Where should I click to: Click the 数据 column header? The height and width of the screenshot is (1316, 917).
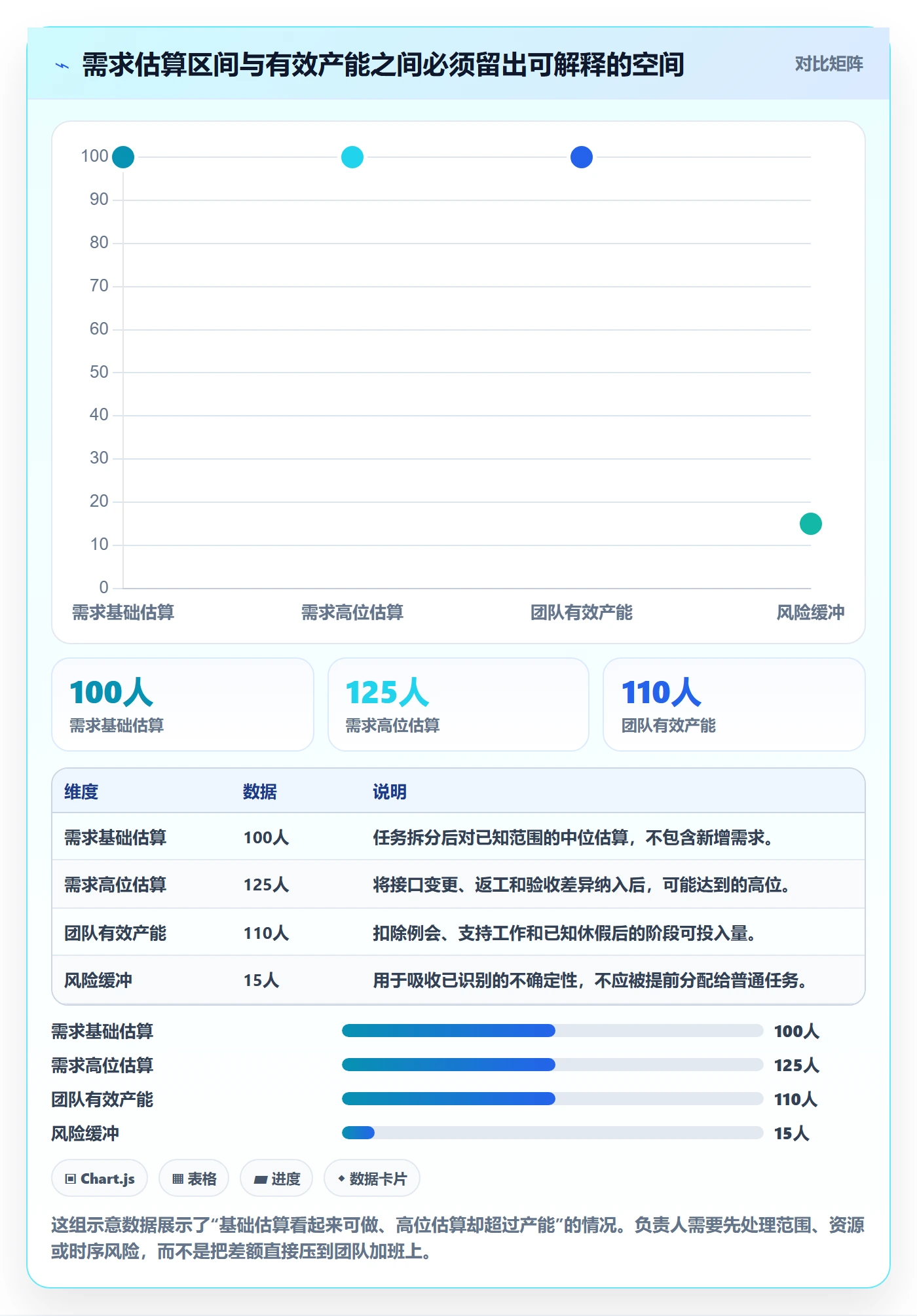click(x=260, y=792)
